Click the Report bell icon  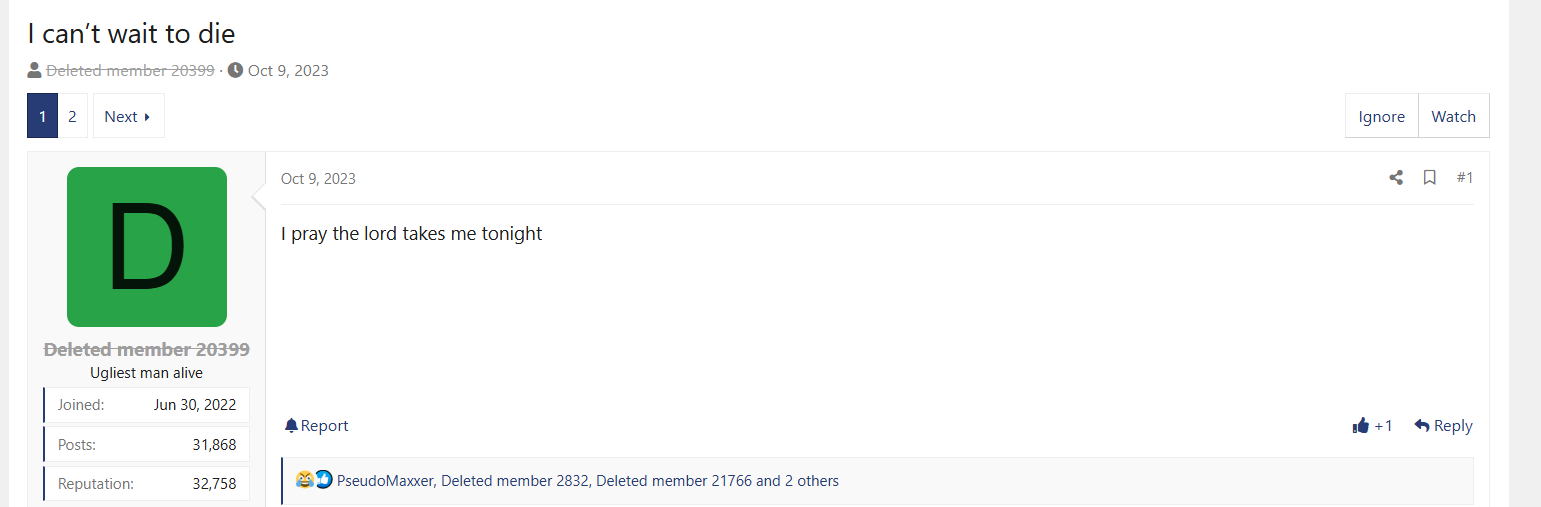291,426
